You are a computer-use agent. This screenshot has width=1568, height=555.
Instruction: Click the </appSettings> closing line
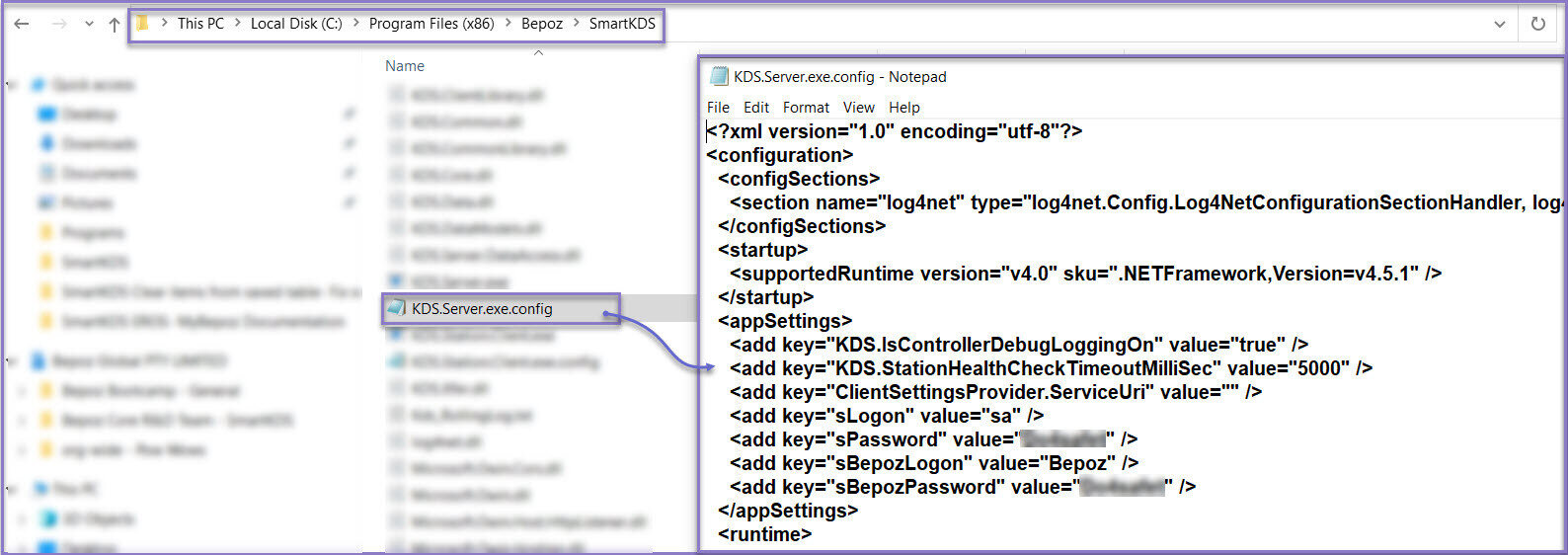click(788, 511)
